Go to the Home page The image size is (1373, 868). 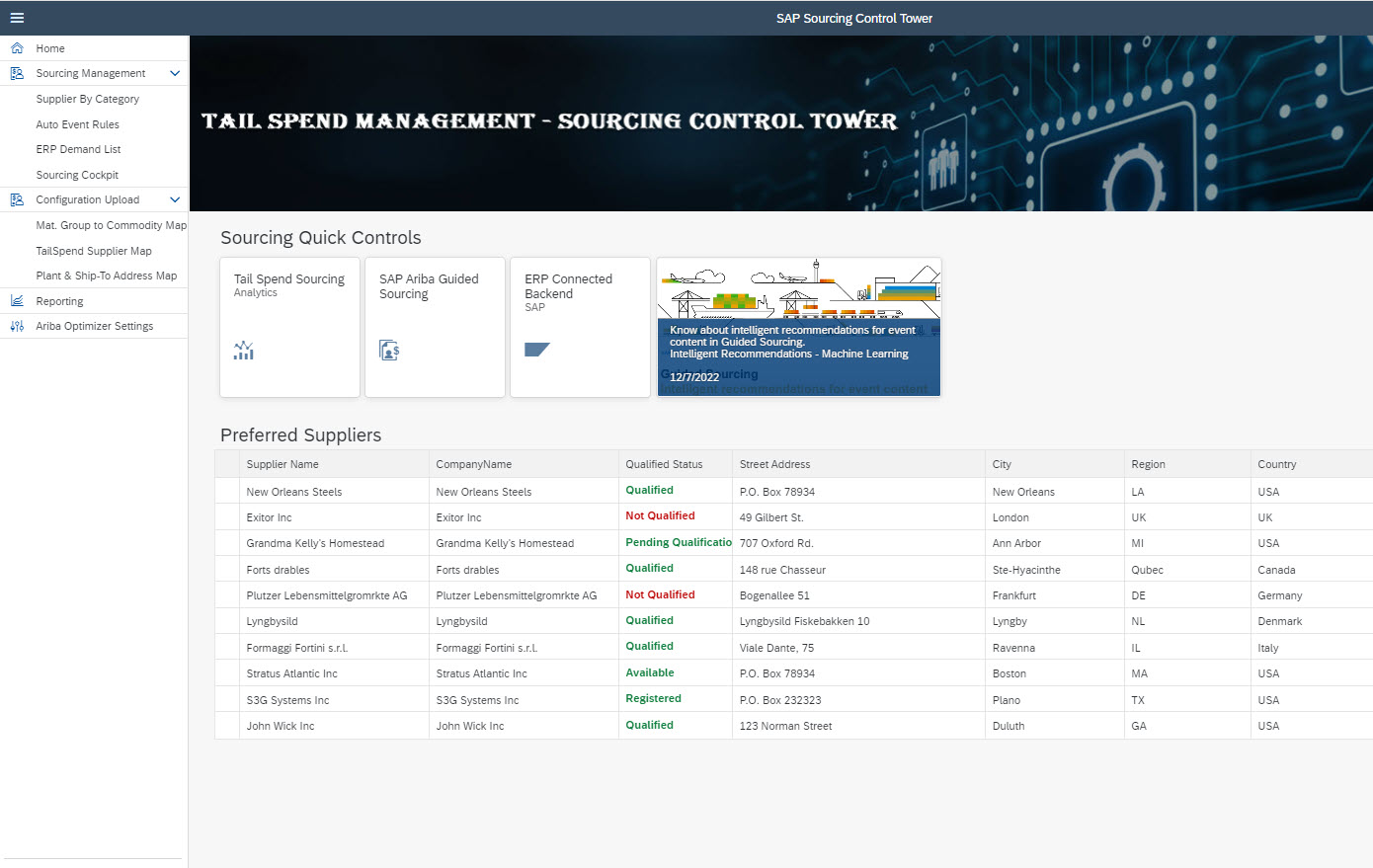(50, 48)
